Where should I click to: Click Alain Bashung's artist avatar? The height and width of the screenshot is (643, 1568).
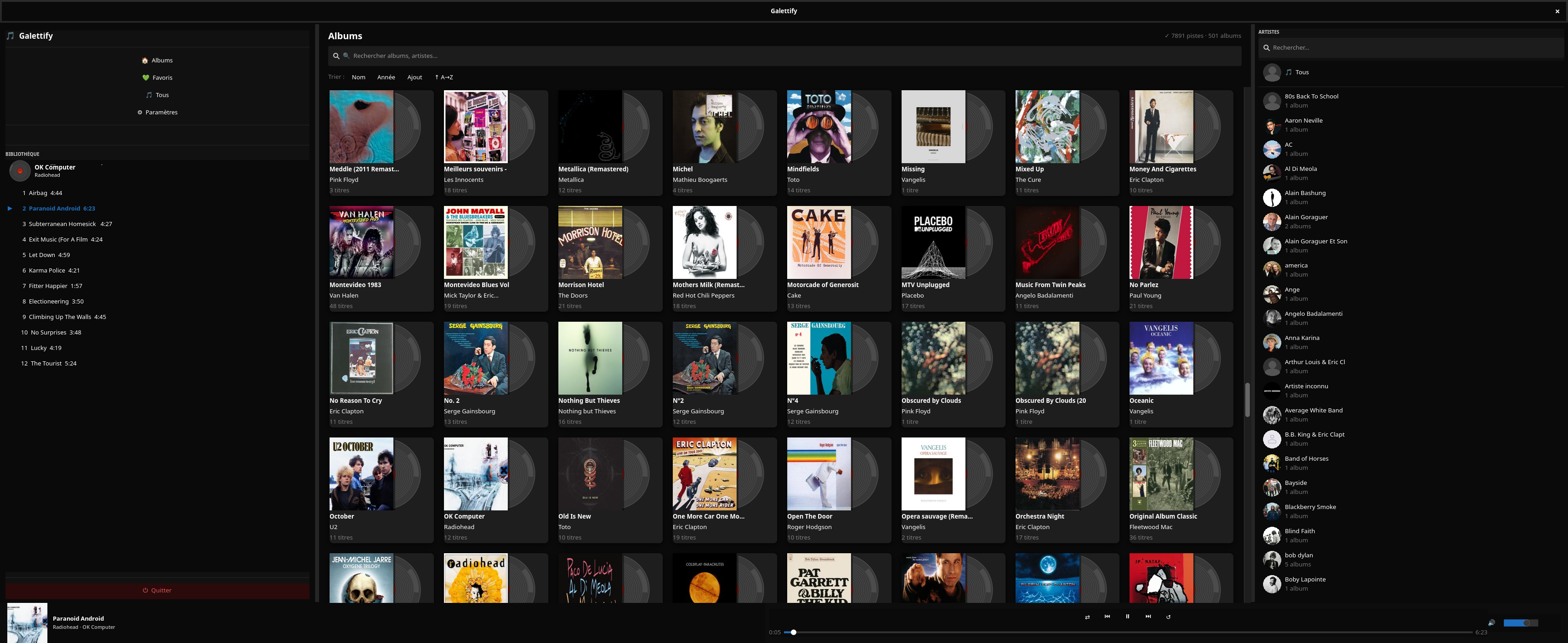[1272, 198]
